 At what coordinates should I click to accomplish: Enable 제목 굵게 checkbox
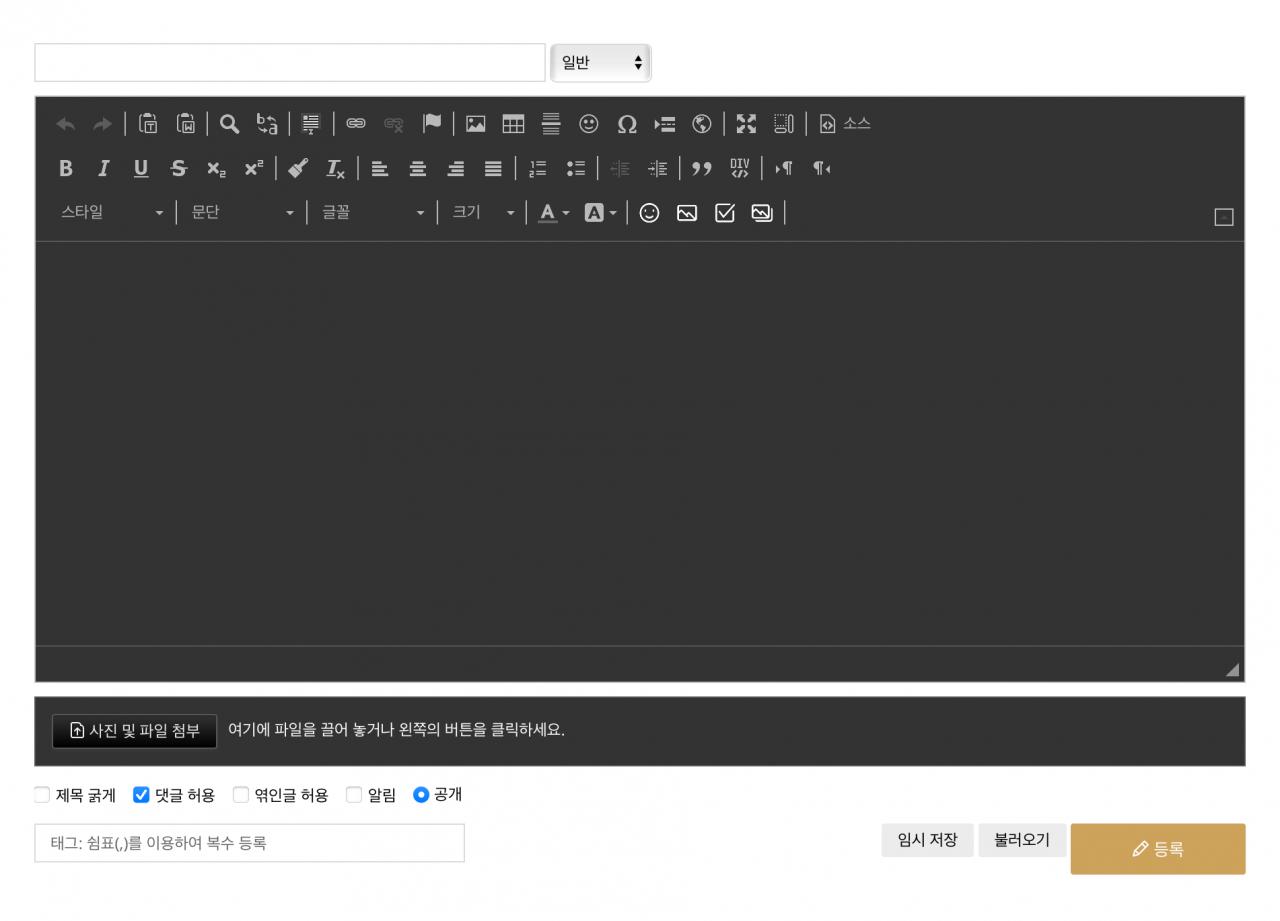click(42, 795)
